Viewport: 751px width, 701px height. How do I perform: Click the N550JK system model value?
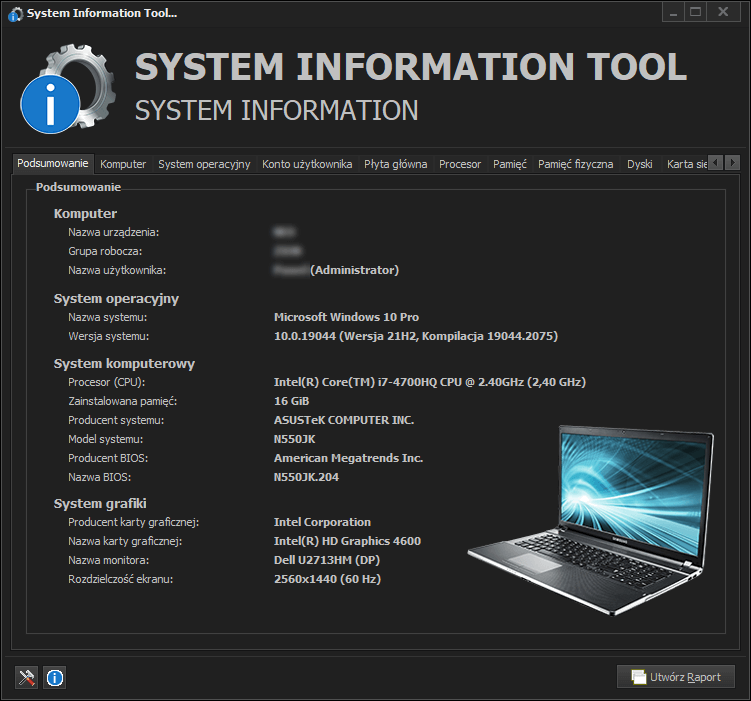pos(295,439)
